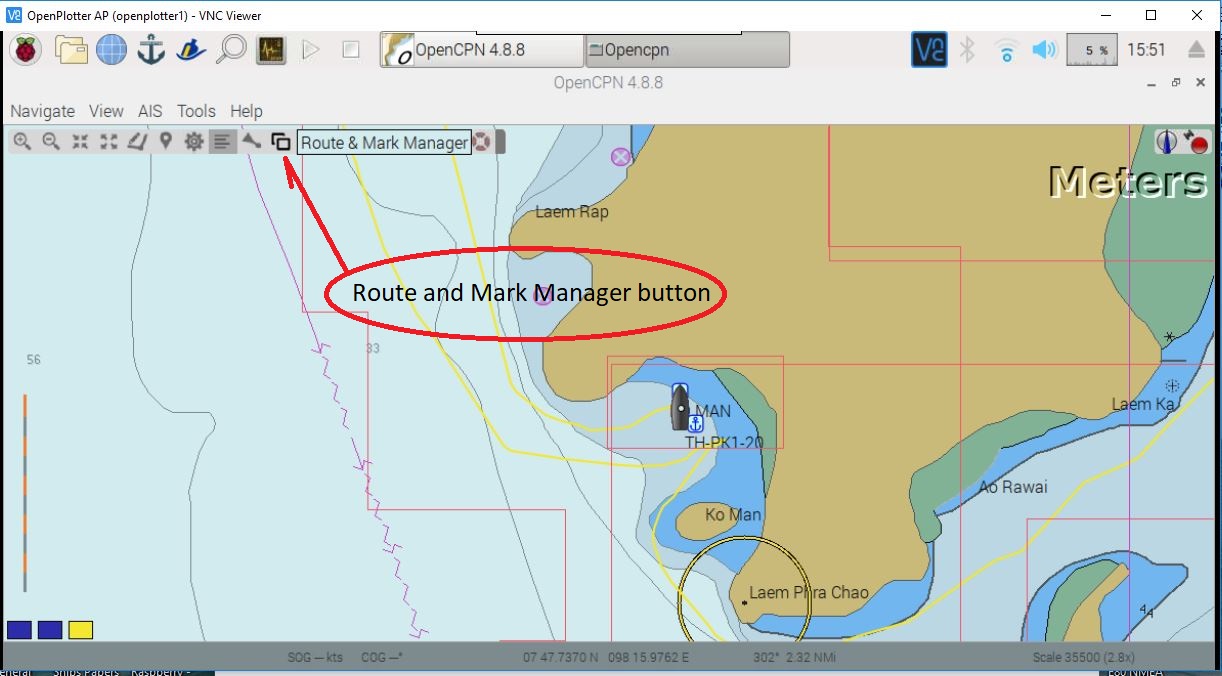Activate the Create Route tool
The height and width of the screenshot is (676, 1222).
[137, 141]
